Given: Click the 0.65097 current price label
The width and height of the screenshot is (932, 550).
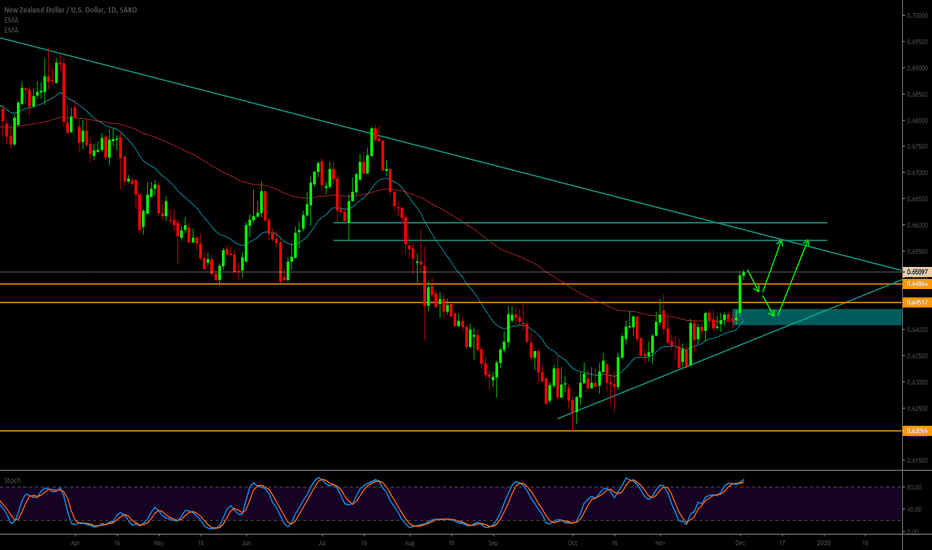Looking at the screenshot, I should click(916, 271).
